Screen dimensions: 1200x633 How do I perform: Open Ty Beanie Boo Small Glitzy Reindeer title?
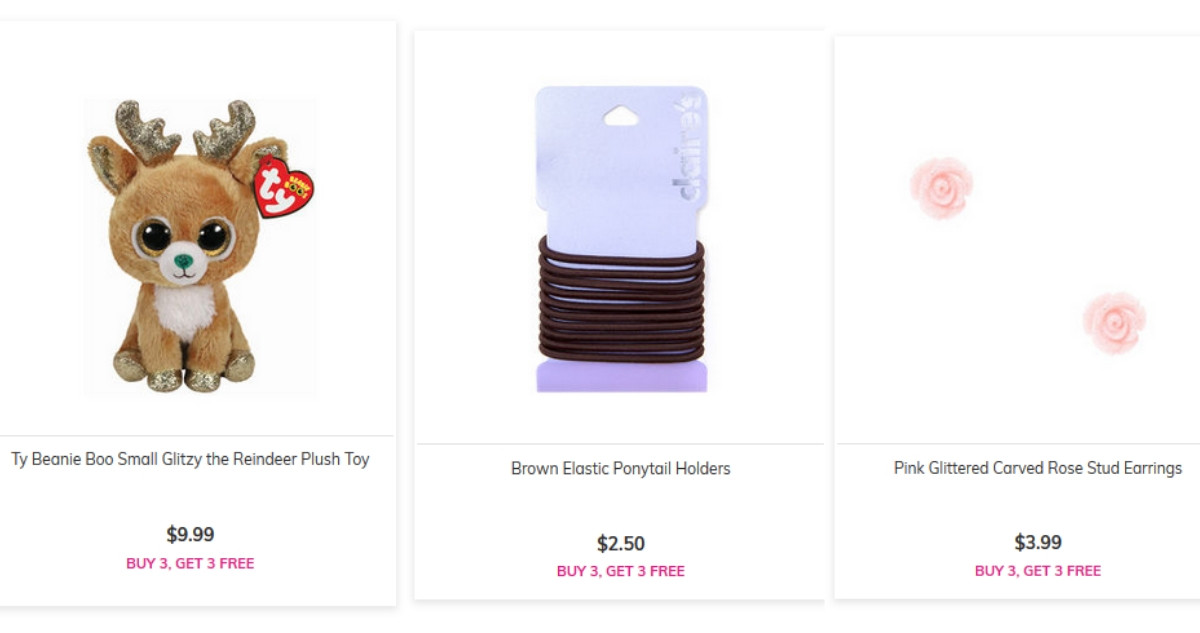coord(190,460)
